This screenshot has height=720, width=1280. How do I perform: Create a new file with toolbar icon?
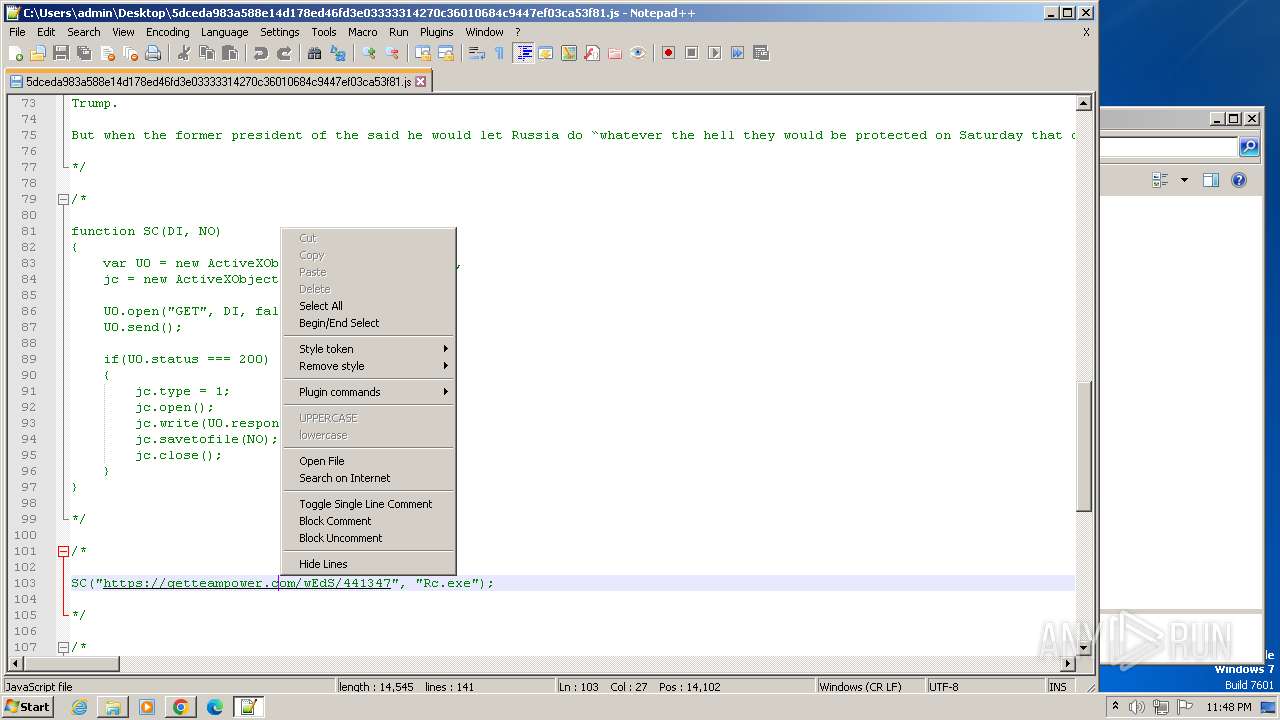(16, 53)
